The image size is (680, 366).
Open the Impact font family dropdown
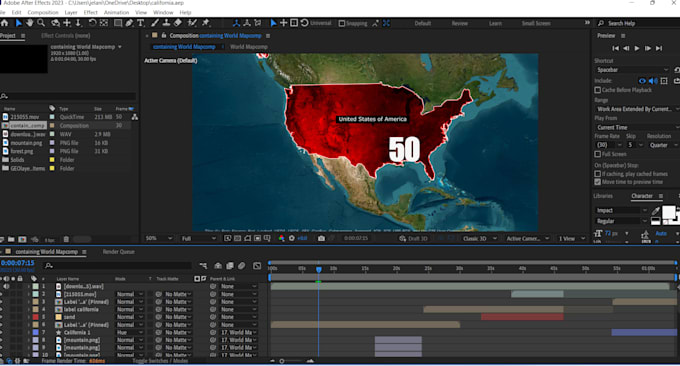(621, 210)
